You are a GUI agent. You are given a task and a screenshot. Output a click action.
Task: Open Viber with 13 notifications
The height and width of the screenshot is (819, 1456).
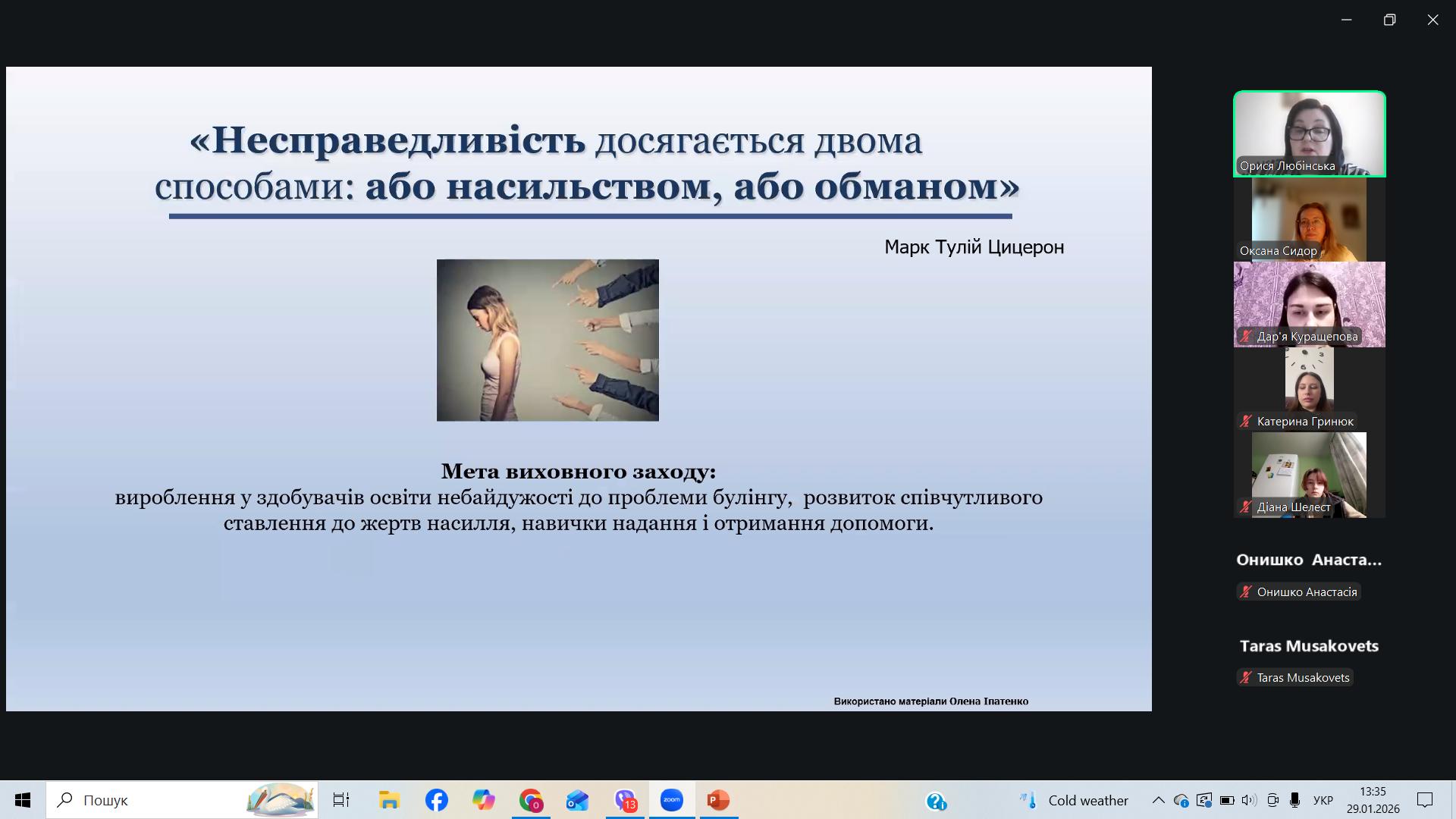625,800
